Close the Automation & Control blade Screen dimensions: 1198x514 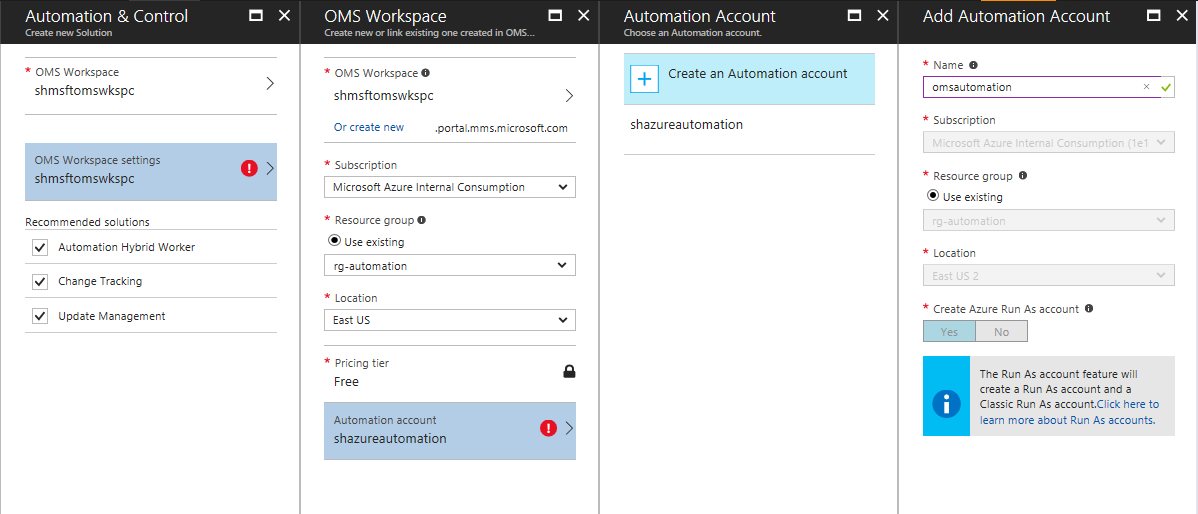284,15
